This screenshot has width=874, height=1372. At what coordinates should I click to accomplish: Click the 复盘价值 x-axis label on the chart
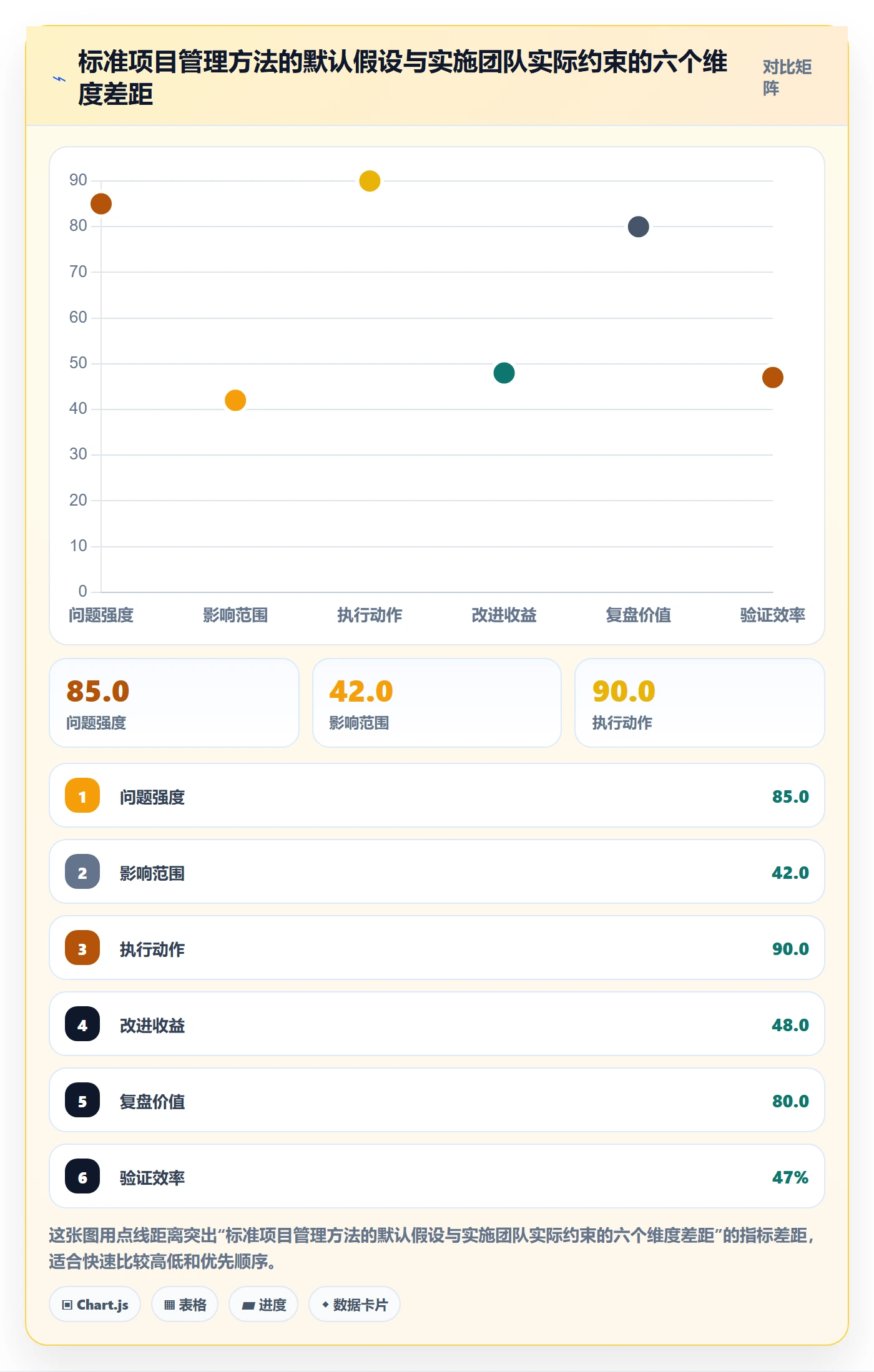pyautogui.click(x=638, y=615)
